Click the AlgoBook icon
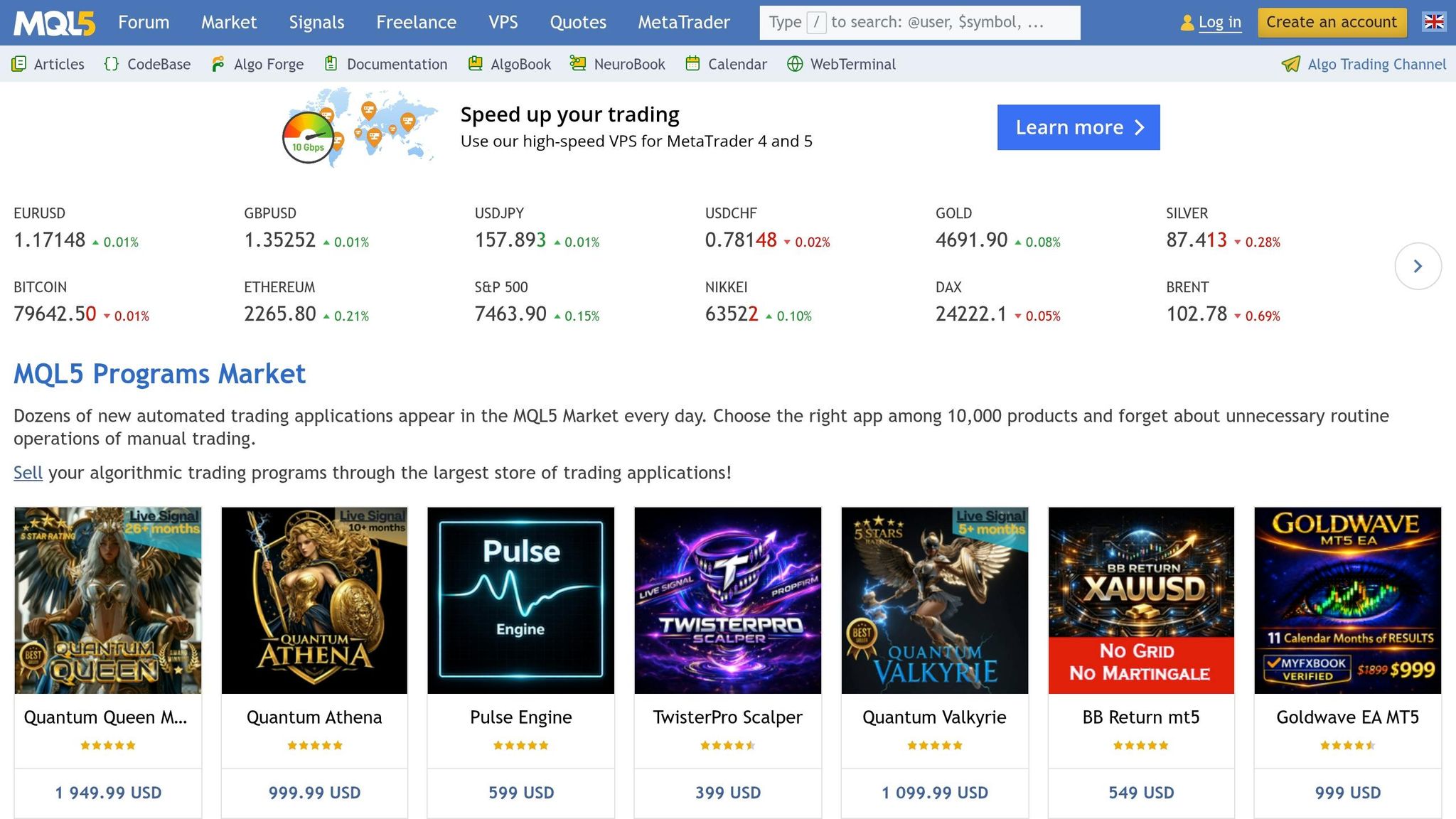1456x819 pixels. 476,64
